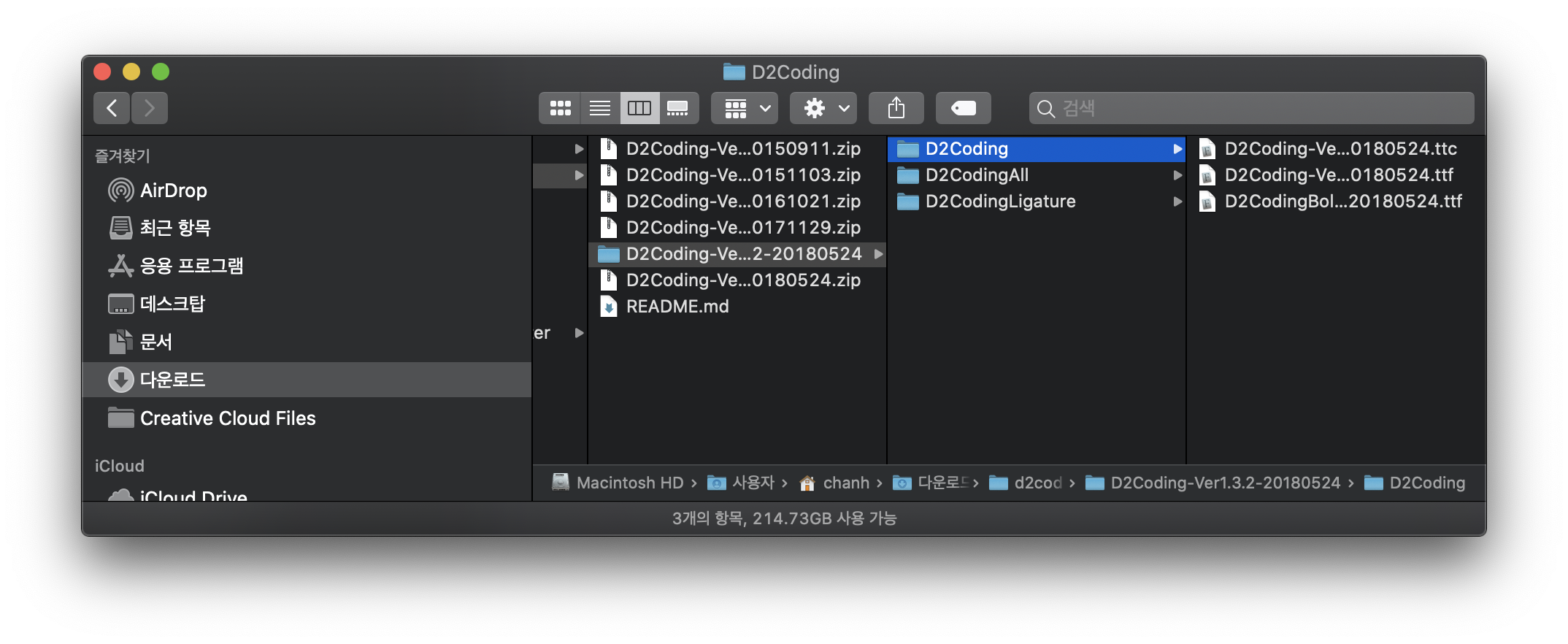Image resolution: width=1568 pixels, height=644 pixels.
Task: Select the D2Coding-Ve...0180524.zip file
Action: tap(737, 280)
